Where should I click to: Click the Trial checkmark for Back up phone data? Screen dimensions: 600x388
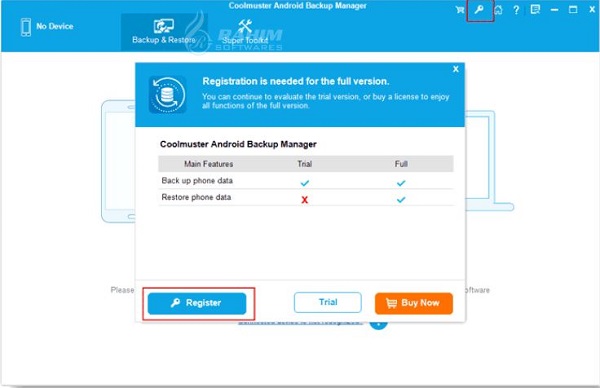[x=305, y=183]
